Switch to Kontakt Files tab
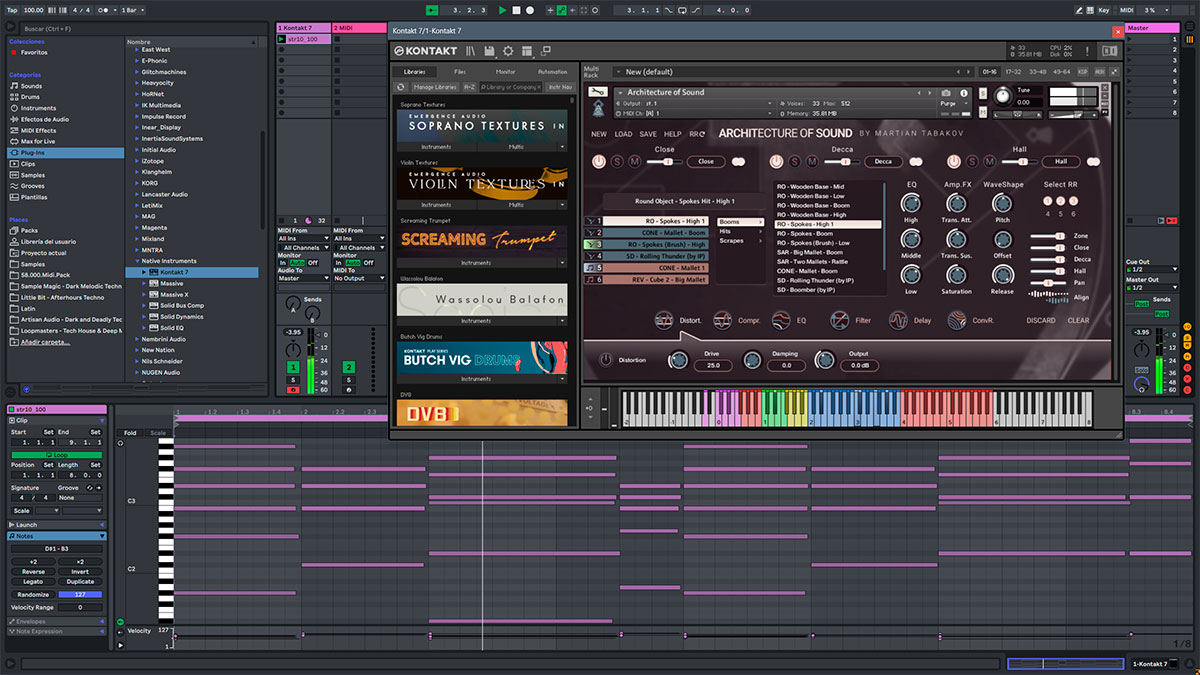 pos(460,72)
